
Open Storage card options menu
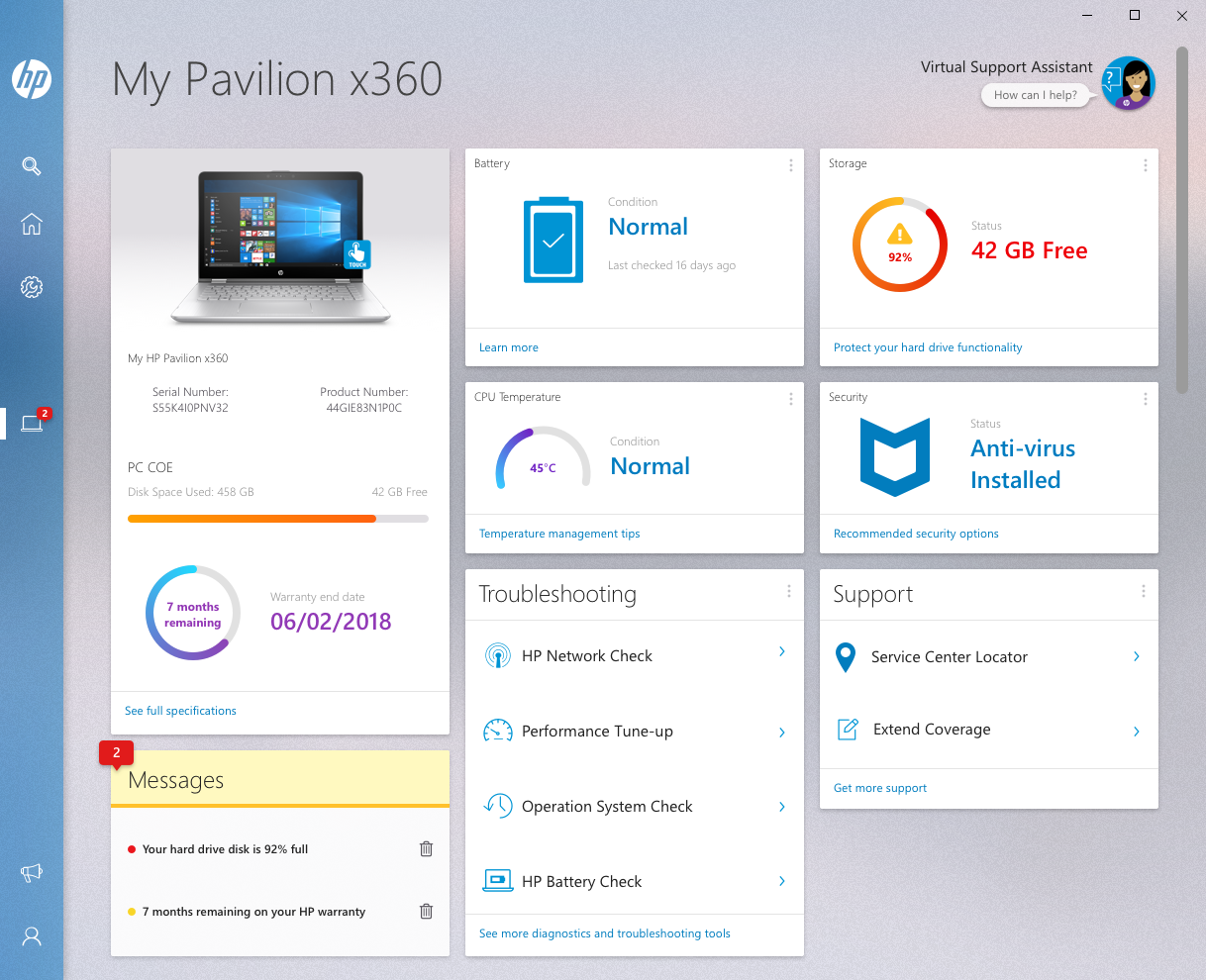pos(1145,165)
